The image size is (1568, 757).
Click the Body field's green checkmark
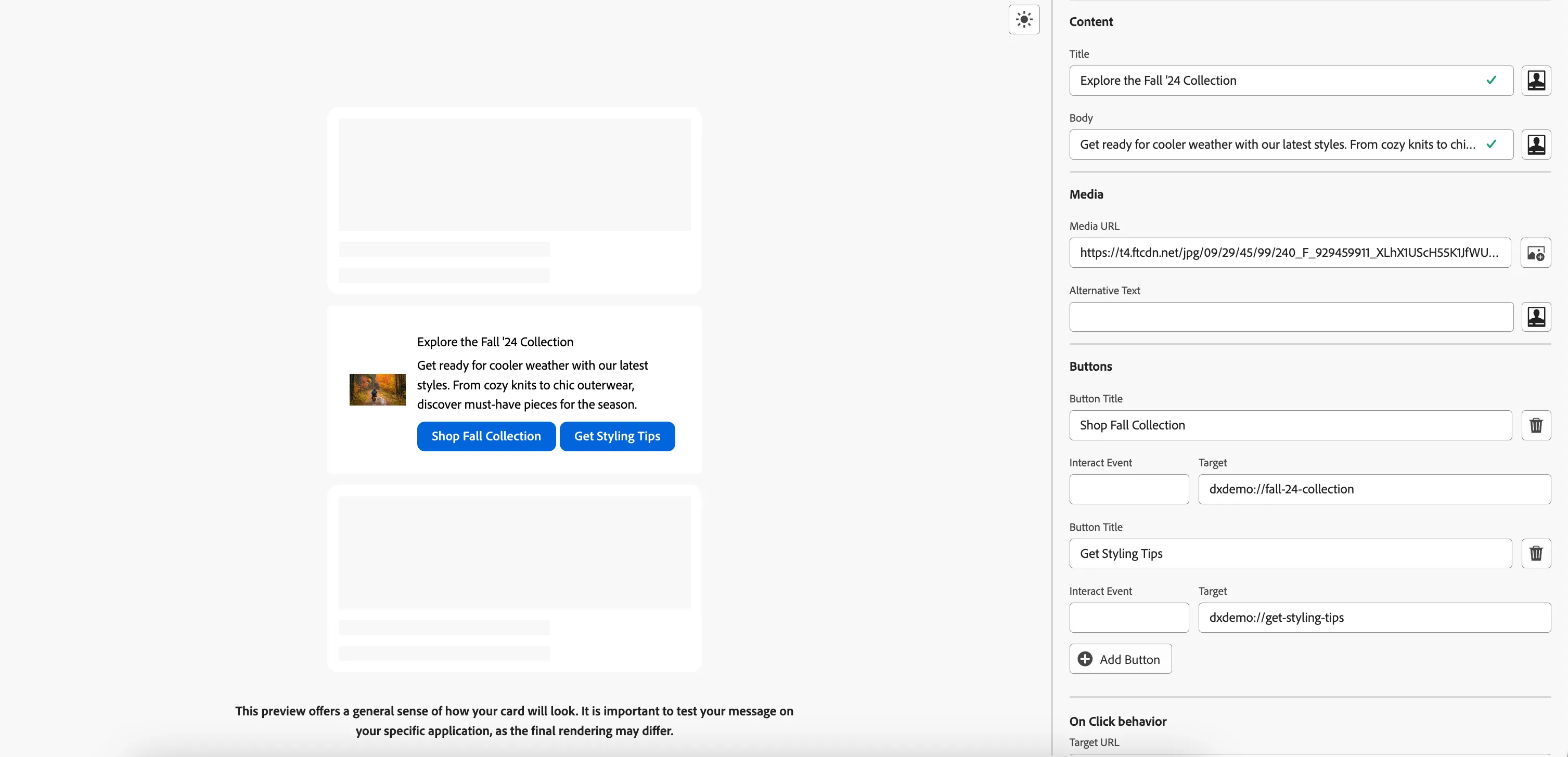click(x=1490, y=144)
